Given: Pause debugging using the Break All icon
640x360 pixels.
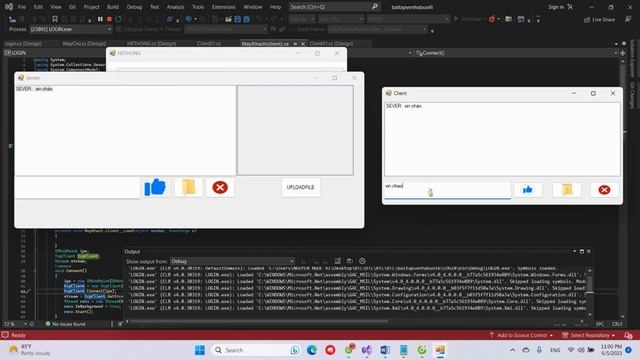Looking at the screenshot, I should [x=100, y=19].
